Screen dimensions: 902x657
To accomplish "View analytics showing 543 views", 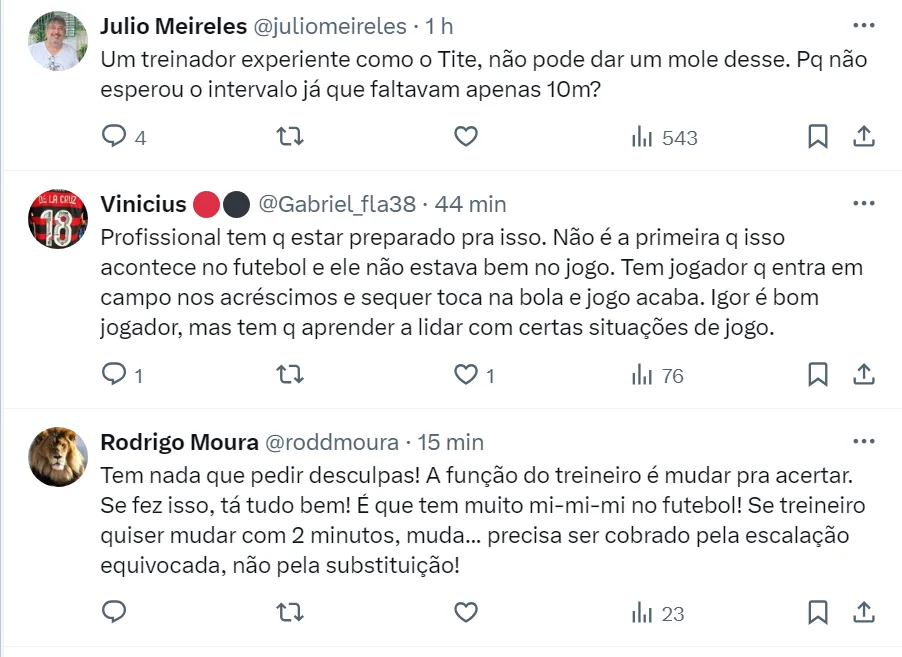I will 665,138.
